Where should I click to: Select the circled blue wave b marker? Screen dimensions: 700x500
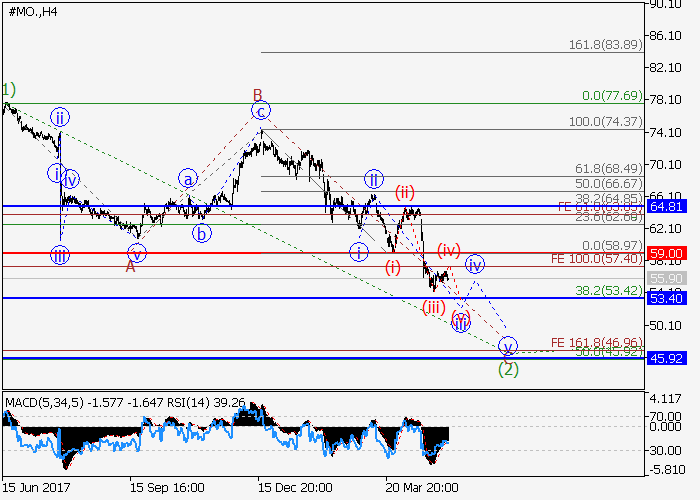pos(203,234)
